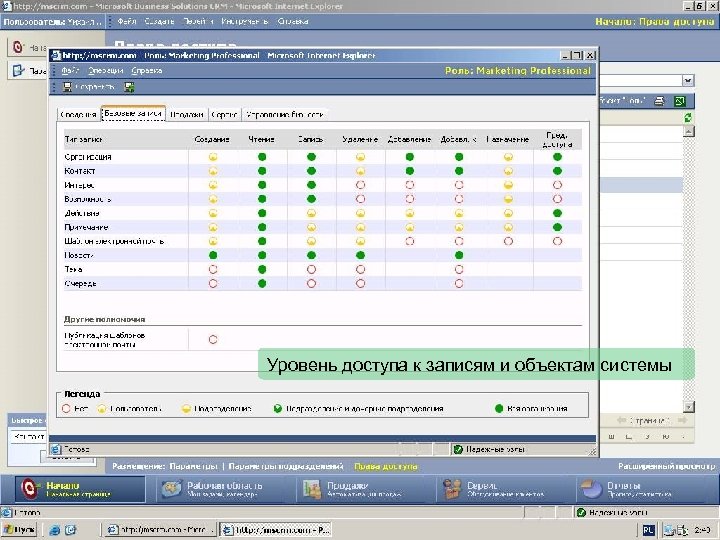The width and height of the screenshot is (720, 540).
Task: Click the save and close icon
Action: pos(129,87)
